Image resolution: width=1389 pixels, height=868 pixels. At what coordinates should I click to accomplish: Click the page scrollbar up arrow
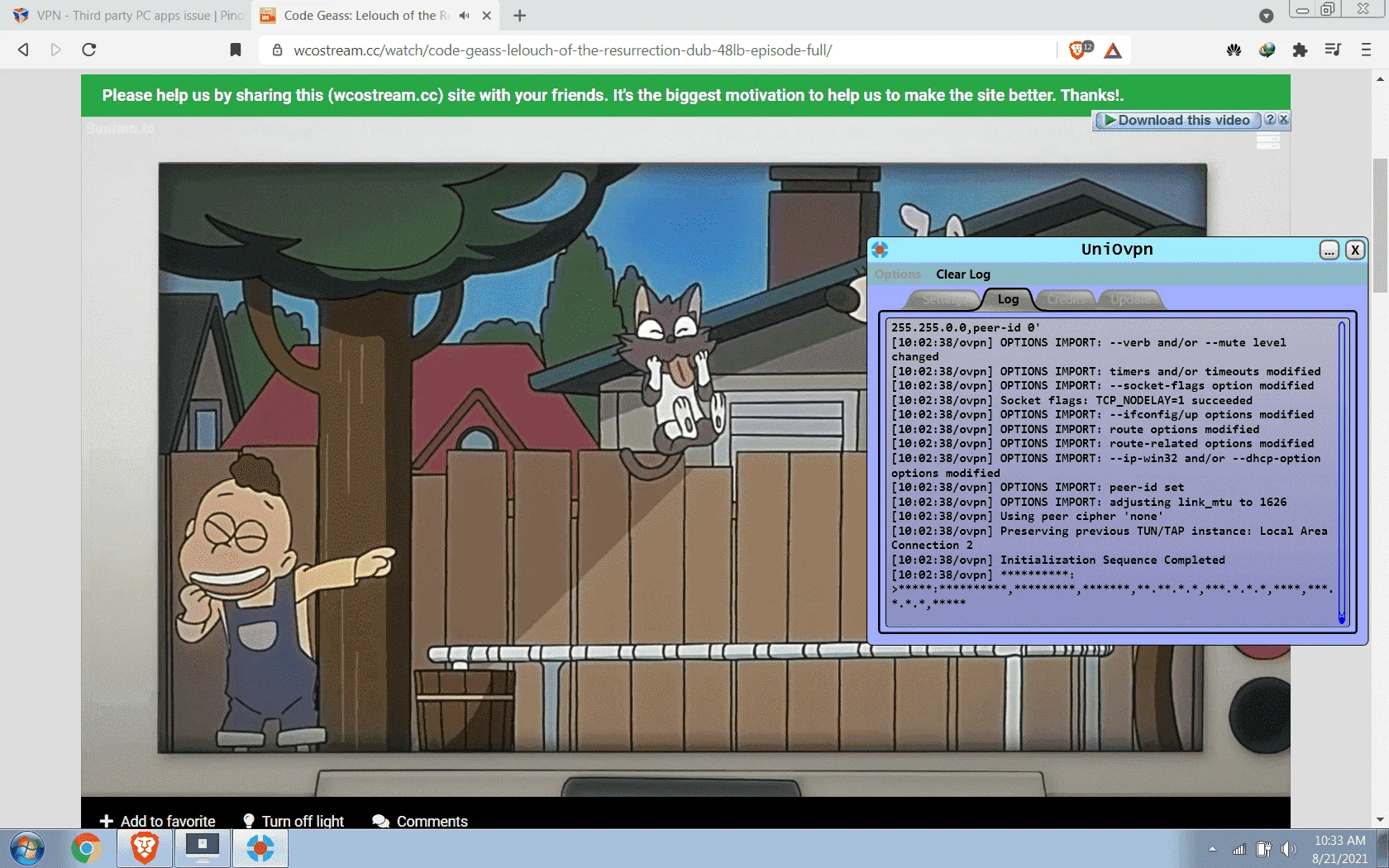tap(1380, 79)
